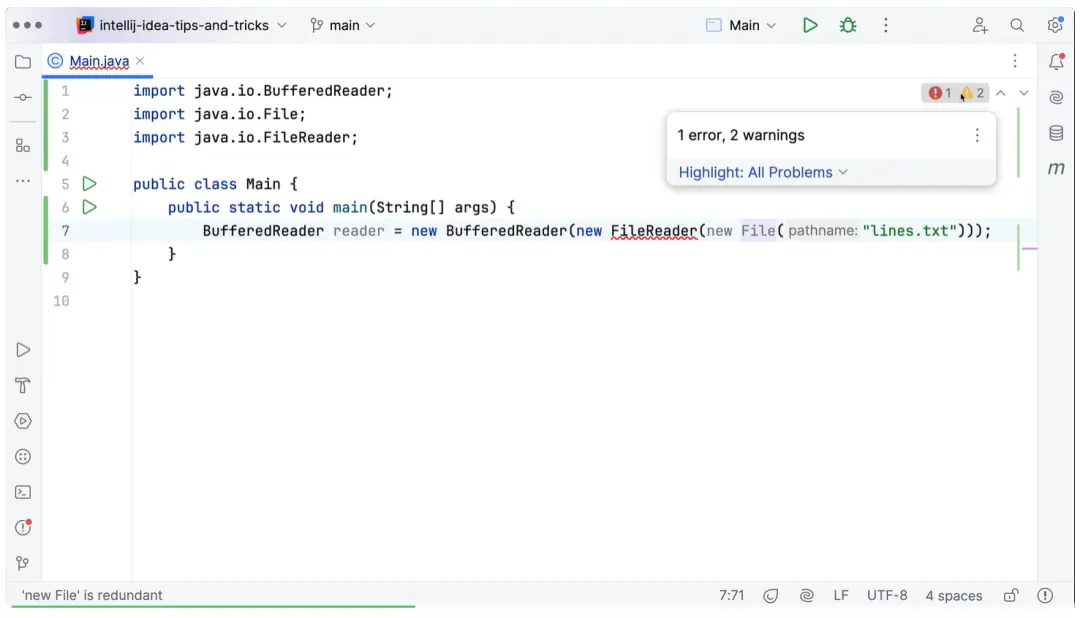The image size is (1080, 618).
Task: Open the Highlight: All Problems dropdown
Action: click(763, 172)
